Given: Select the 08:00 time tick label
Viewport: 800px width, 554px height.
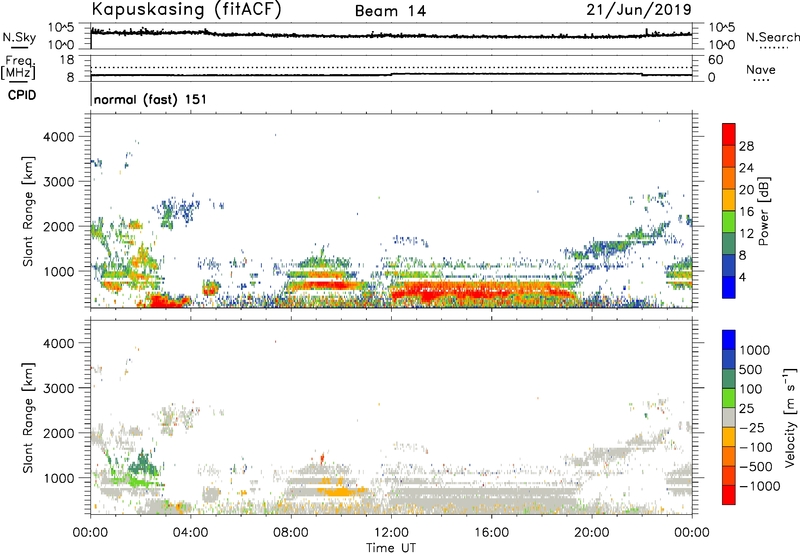Looking at the screenshot, I should pyautogui.click(x=291, y=533).
